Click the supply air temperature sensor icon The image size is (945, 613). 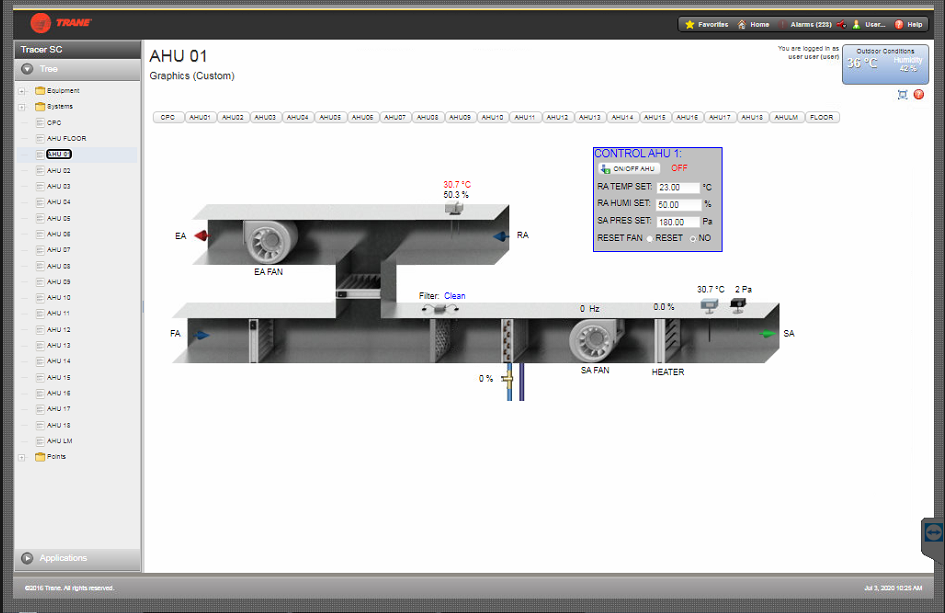709,306
